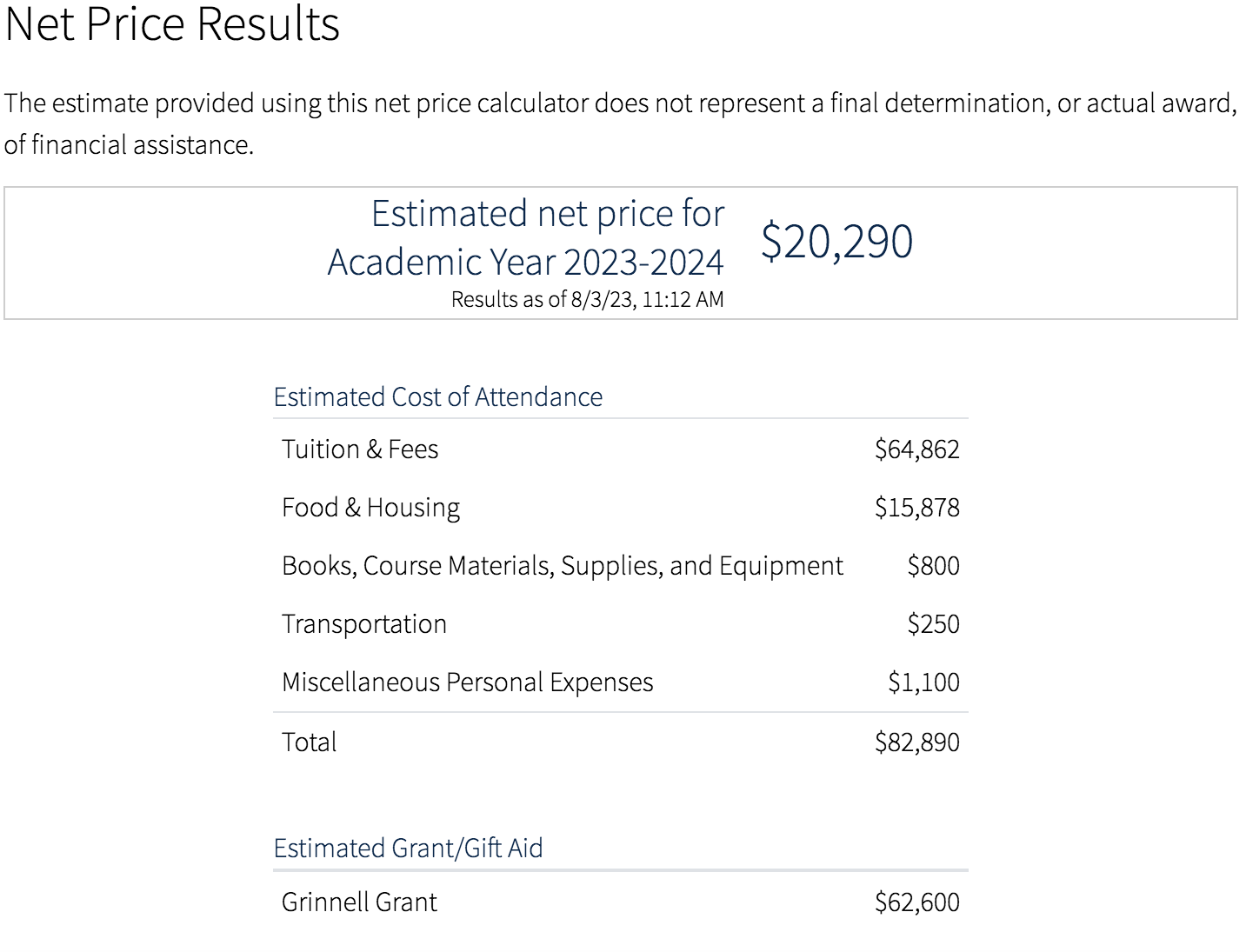The height and width of the screenshot is (952, 1246).
Task: Click the Estimated Cost of Attendance heading
Action: point(437,396)
